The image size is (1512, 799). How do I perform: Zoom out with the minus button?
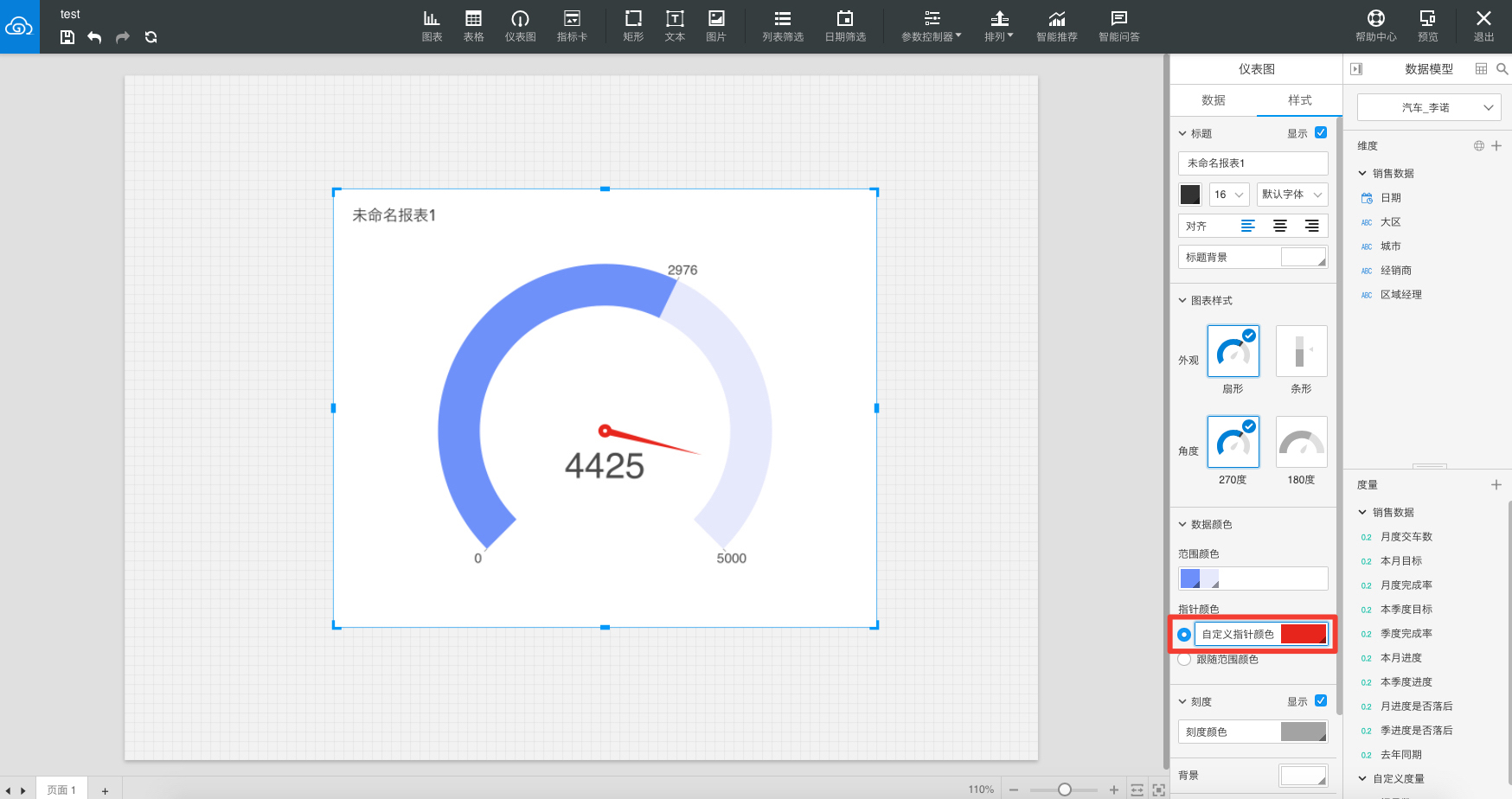(x=1014, y=789)
